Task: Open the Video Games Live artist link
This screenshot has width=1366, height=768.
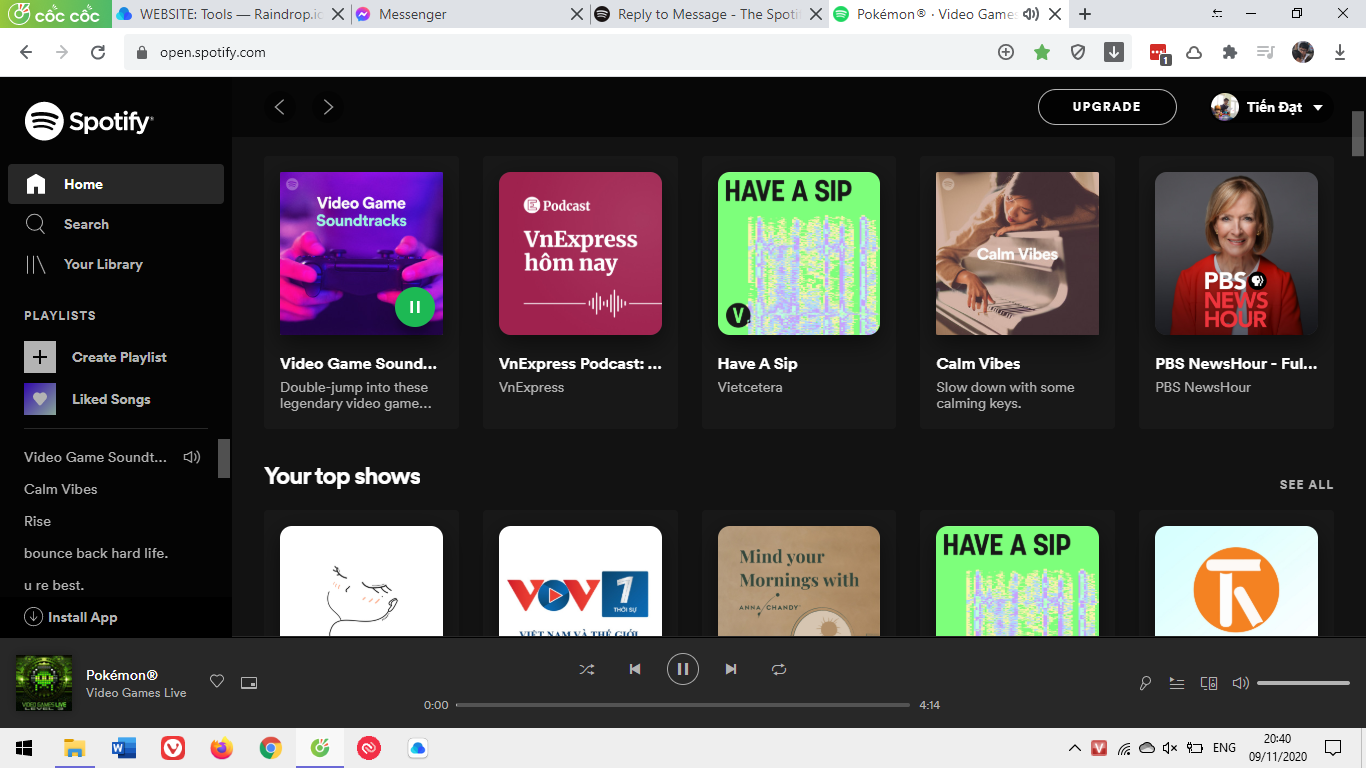Action: [x=136, y=693]
